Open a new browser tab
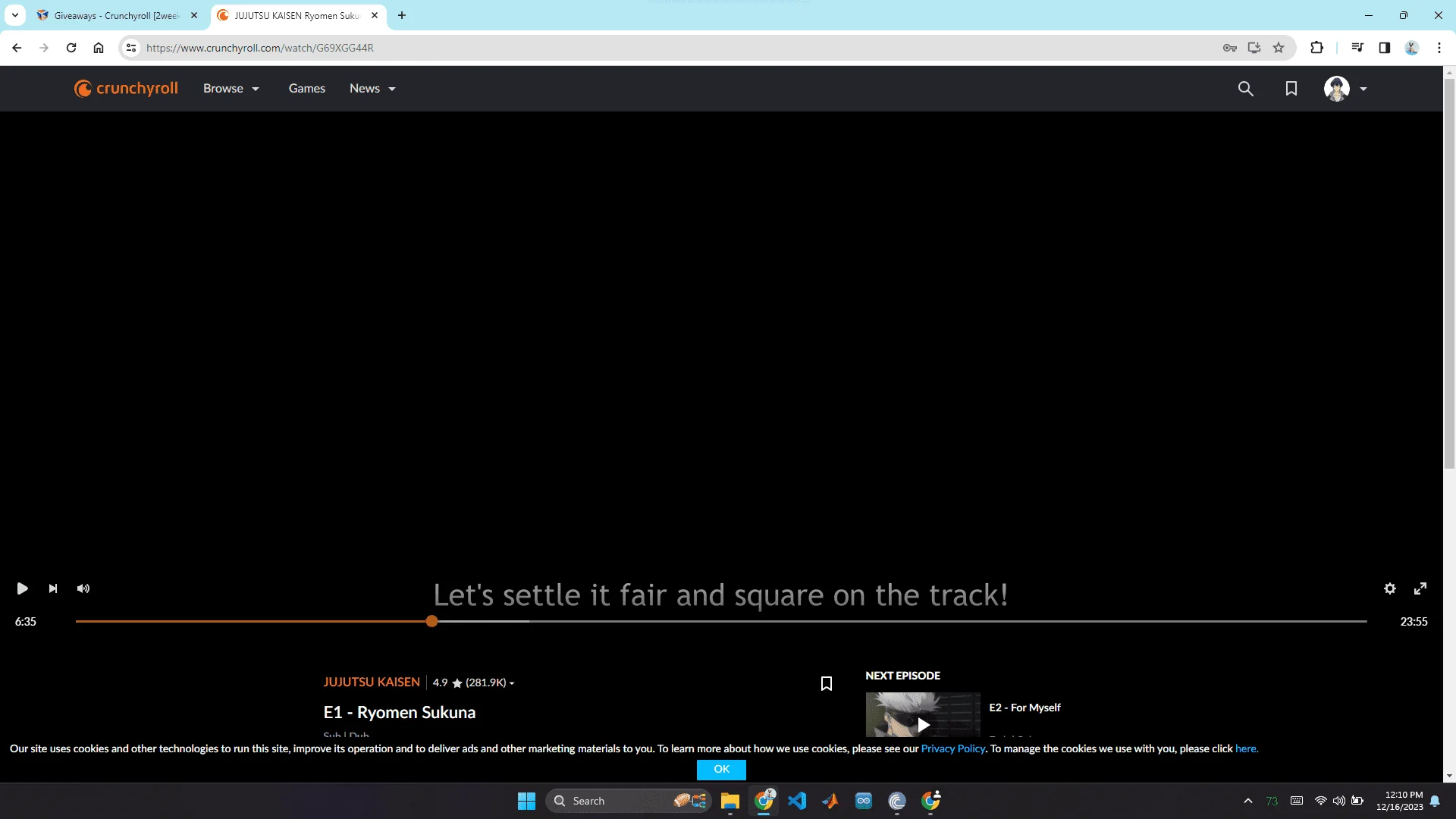This screenshot has height=819, width=1456. coord(402,15)
